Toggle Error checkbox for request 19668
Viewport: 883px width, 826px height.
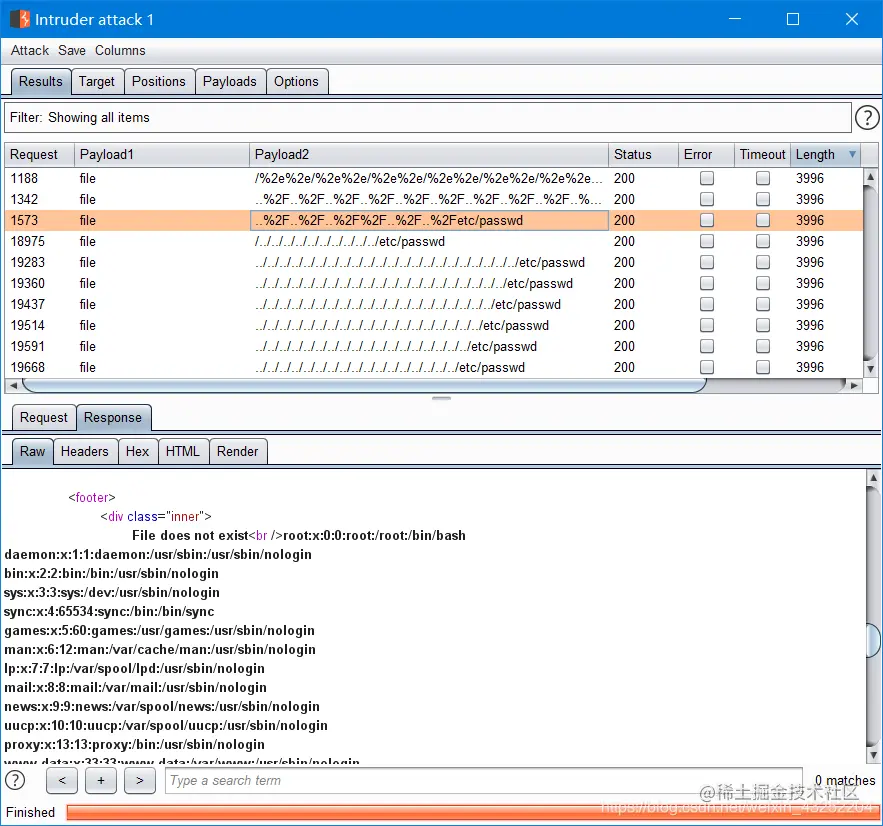point(706,368)
